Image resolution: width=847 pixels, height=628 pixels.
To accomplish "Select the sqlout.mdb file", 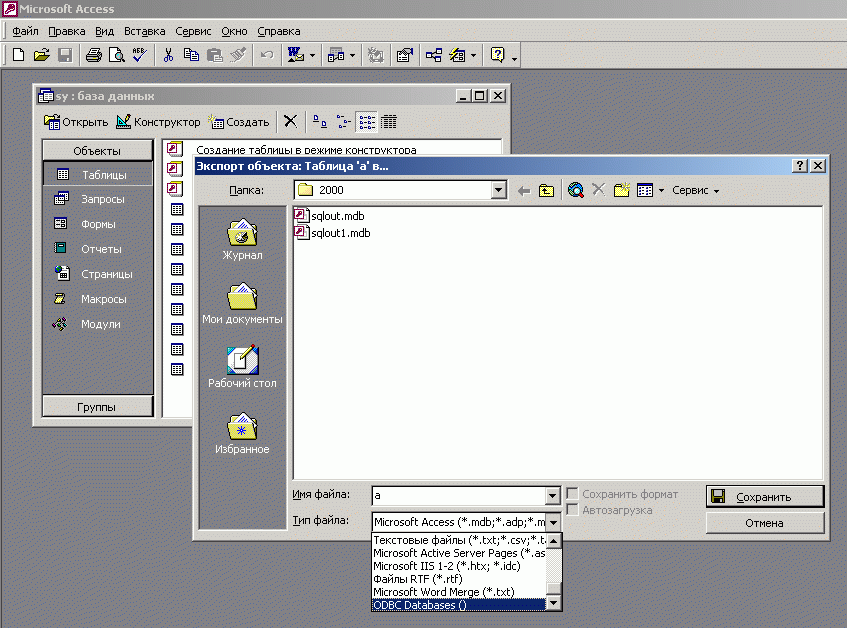I will pyautogui.click(x=330, y=215).
